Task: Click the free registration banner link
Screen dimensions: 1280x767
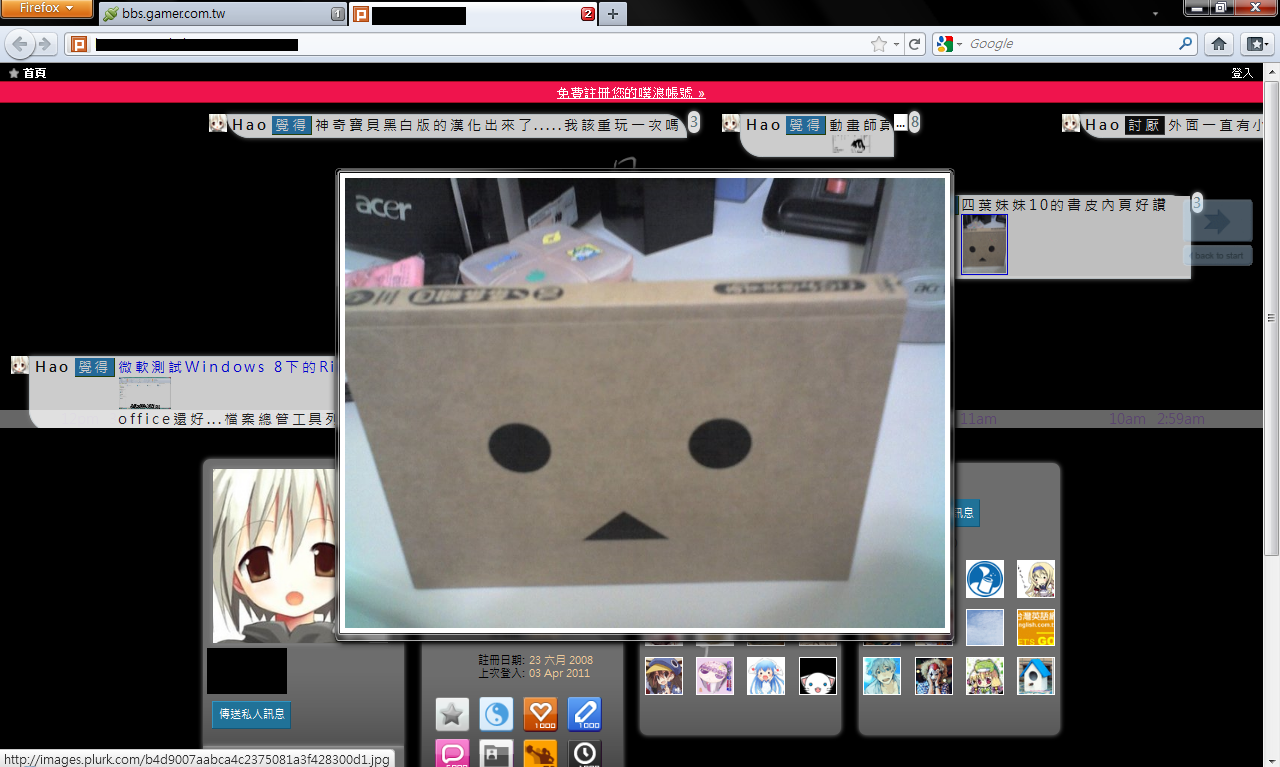Action: (x=631, y=92)
